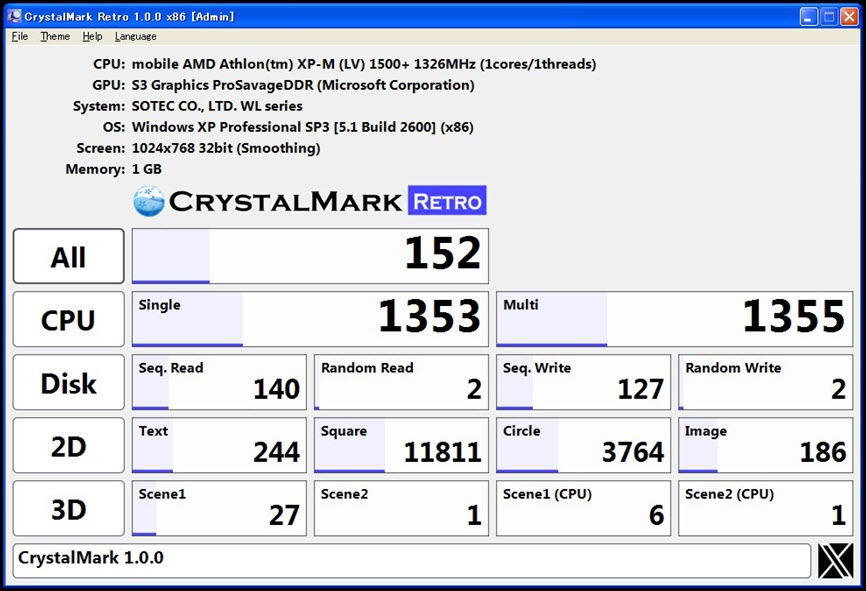Screen dimensions: 866x591
Task: Click the Retro badge in the logo
Action: pyautogui.click(x=447, y=200)
